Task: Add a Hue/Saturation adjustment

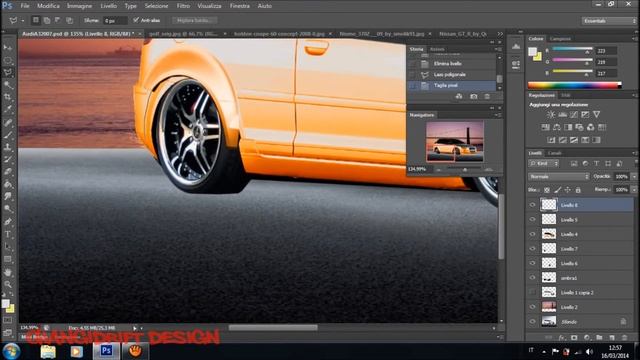Action: coord(545,127)
